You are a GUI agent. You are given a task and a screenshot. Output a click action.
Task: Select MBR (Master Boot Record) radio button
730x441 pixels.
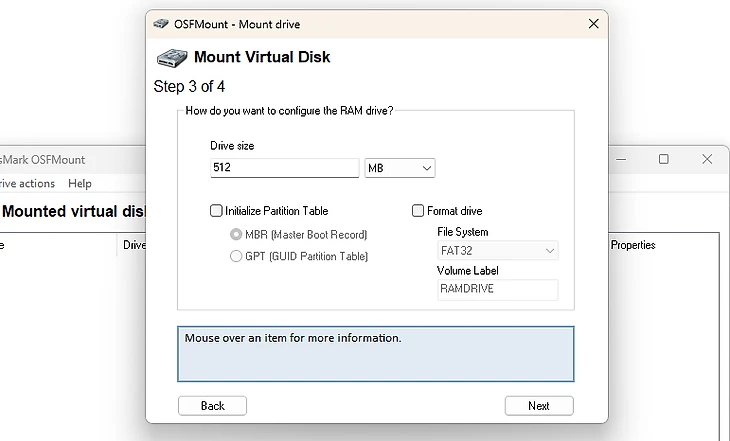click(x=236, y=235)
